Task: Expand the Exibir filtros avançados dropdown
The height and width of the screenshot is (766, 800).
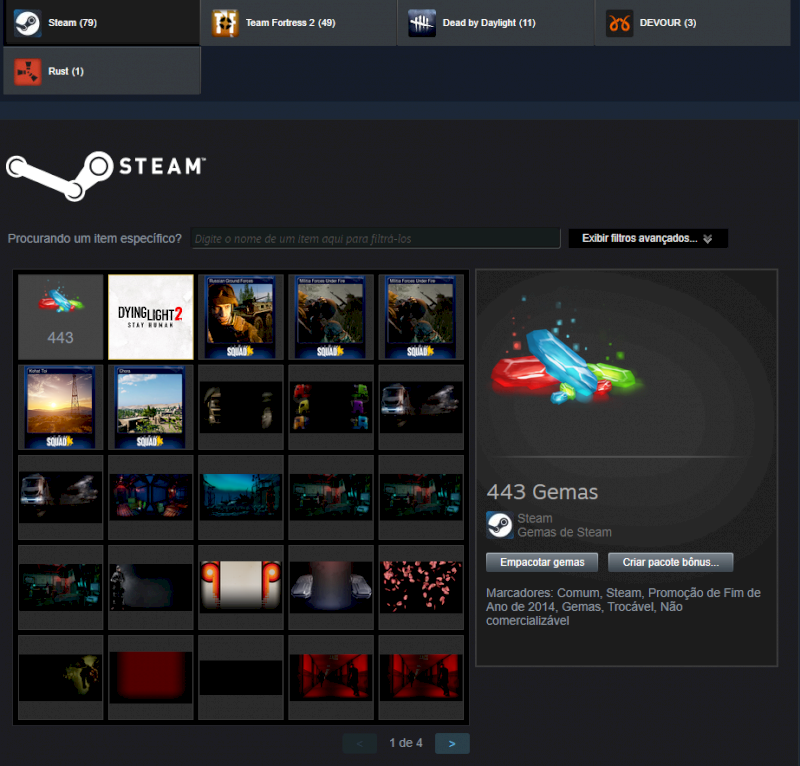Action: coord(647,239)
